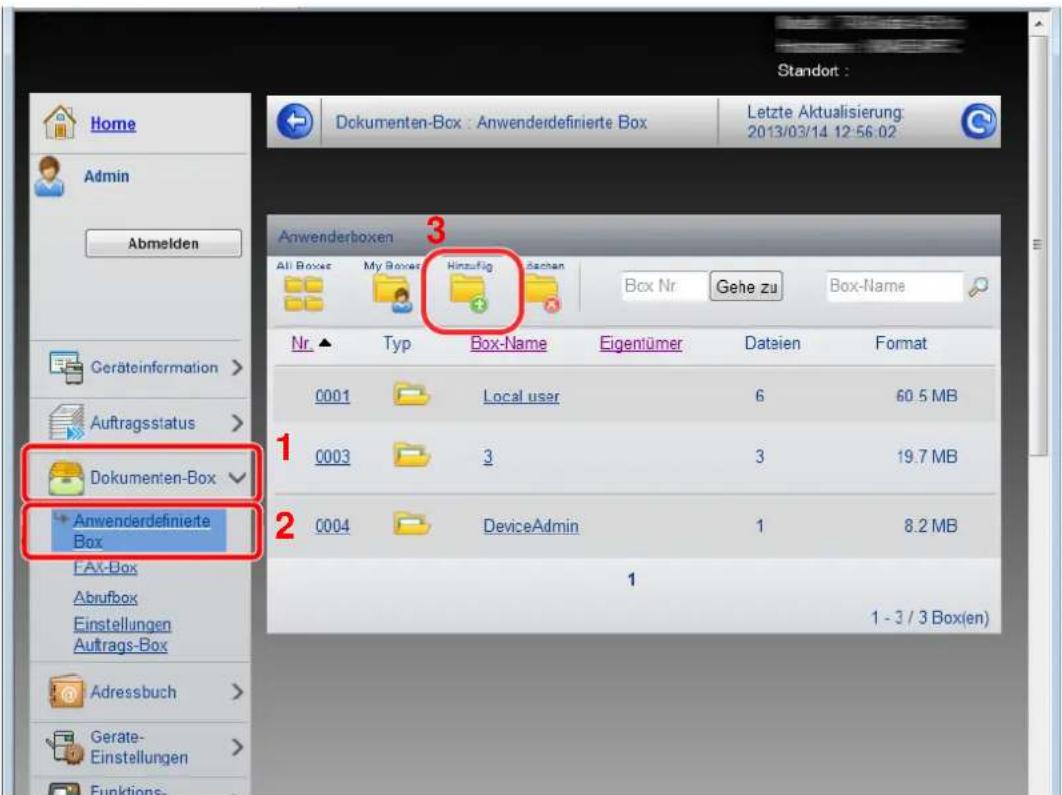Click Löschen delete box icon

click(x=543, y=294)
